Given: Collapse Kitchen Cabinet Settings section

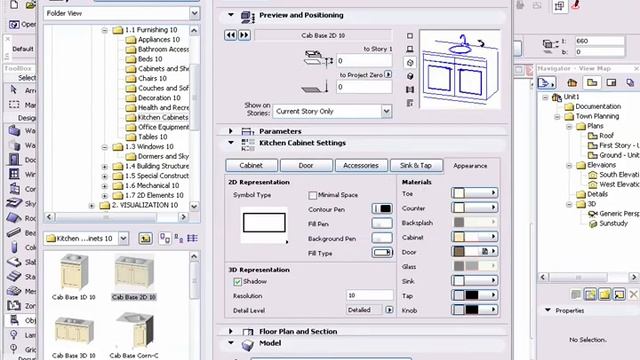Looking at the screenshot, I should [231, 143].
